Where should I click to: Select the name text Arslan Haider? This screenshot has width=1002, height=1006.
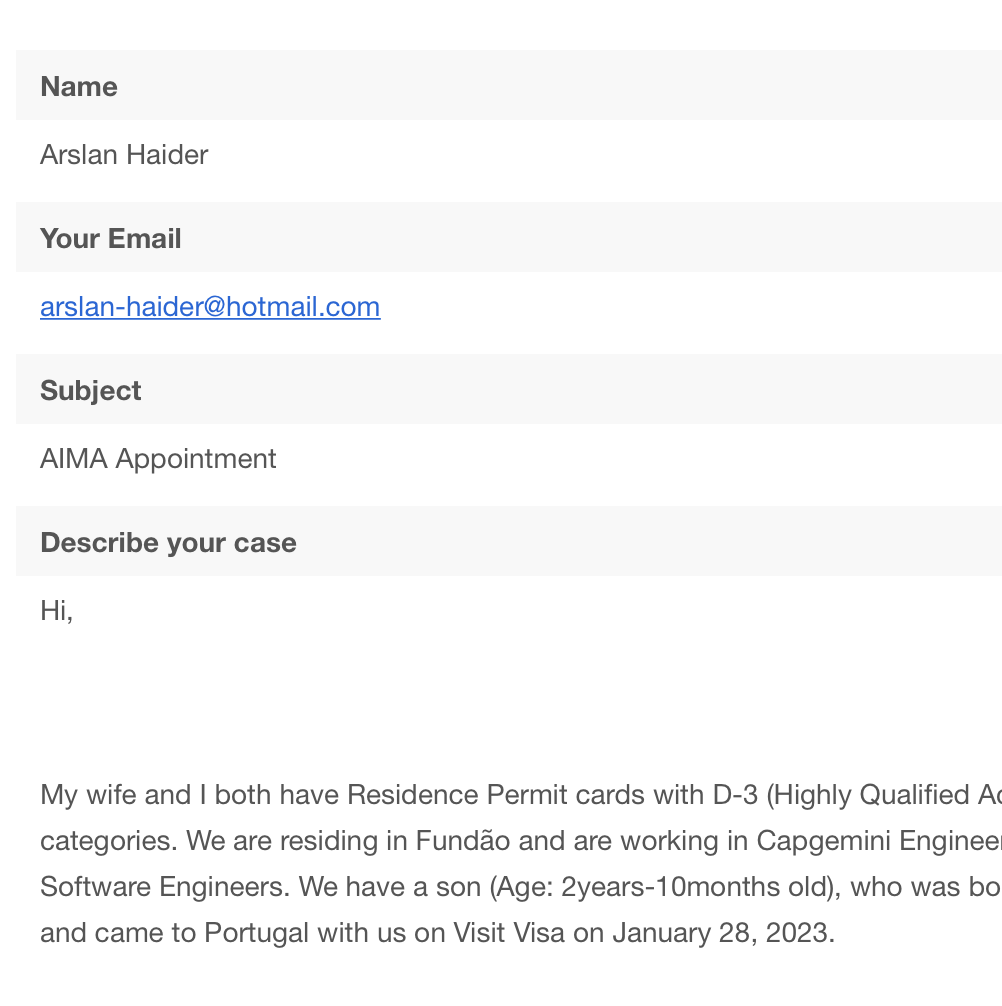coord(124,155)
